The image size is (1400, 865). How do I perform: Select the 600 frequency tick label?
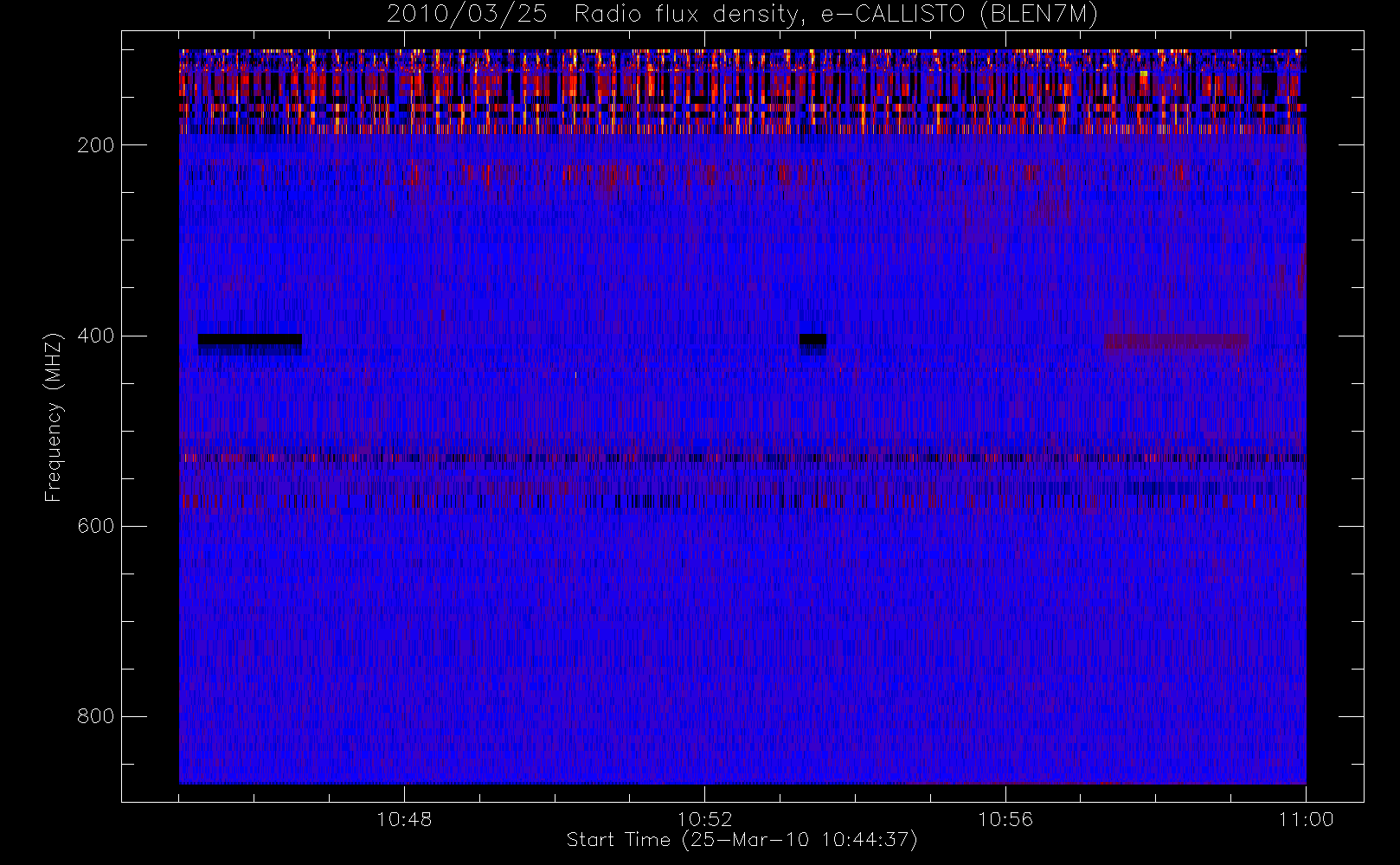tap(96, 526)
